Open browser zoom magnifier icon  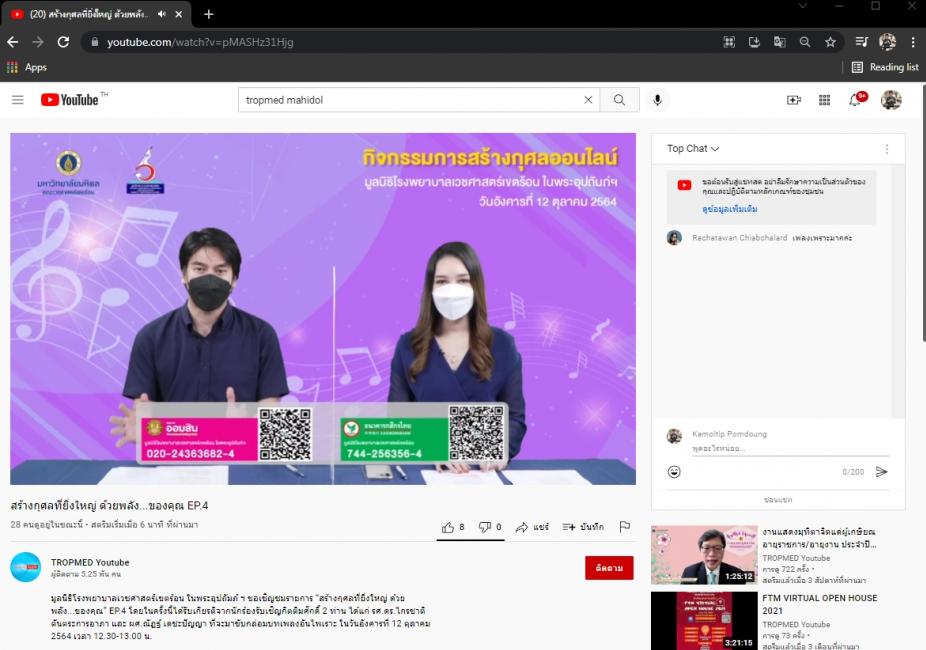805,42
